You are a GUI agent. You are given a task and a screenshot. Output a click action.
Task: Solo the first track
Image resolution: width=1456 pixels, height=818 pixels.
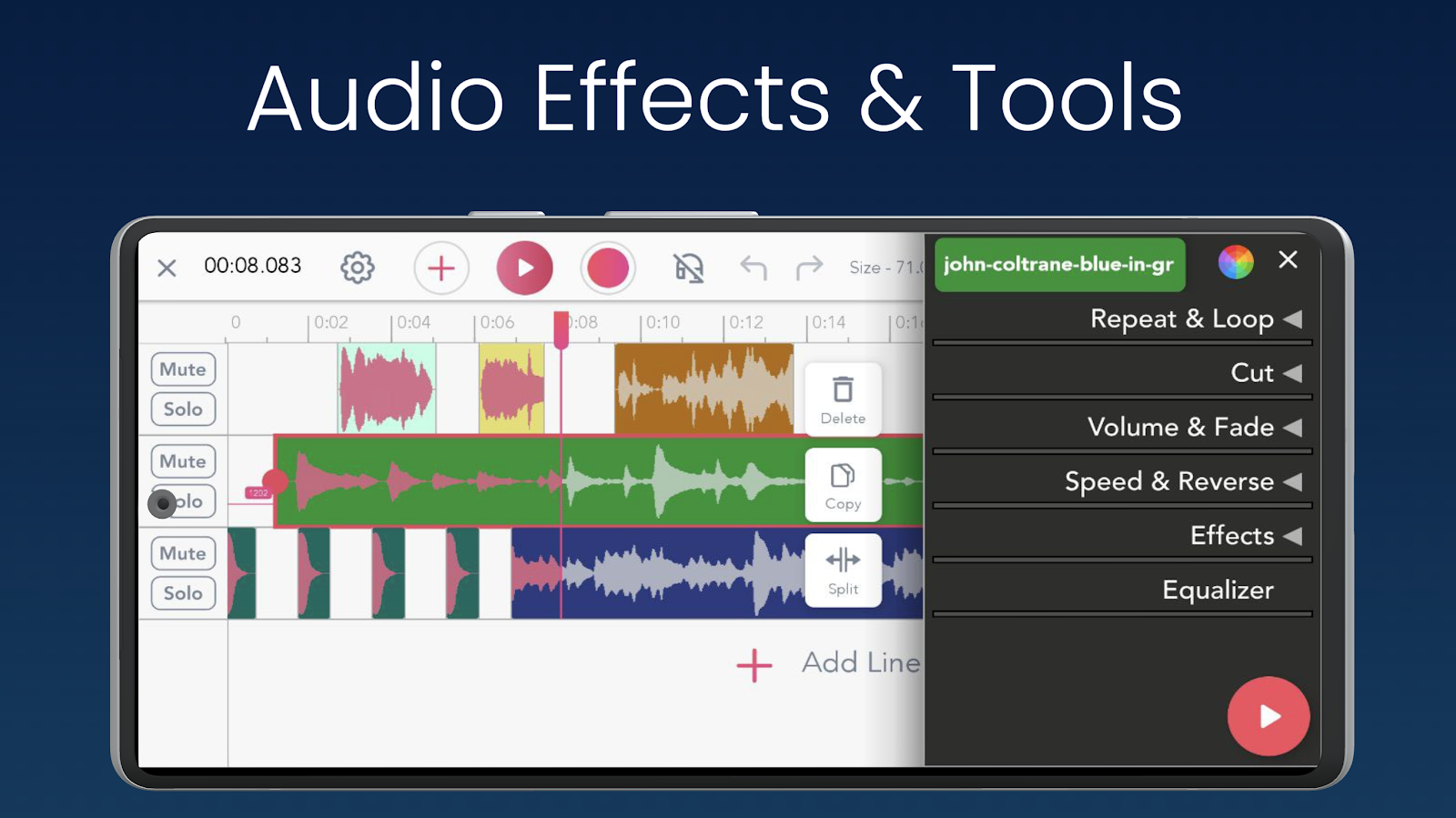(x=183, y=409)
